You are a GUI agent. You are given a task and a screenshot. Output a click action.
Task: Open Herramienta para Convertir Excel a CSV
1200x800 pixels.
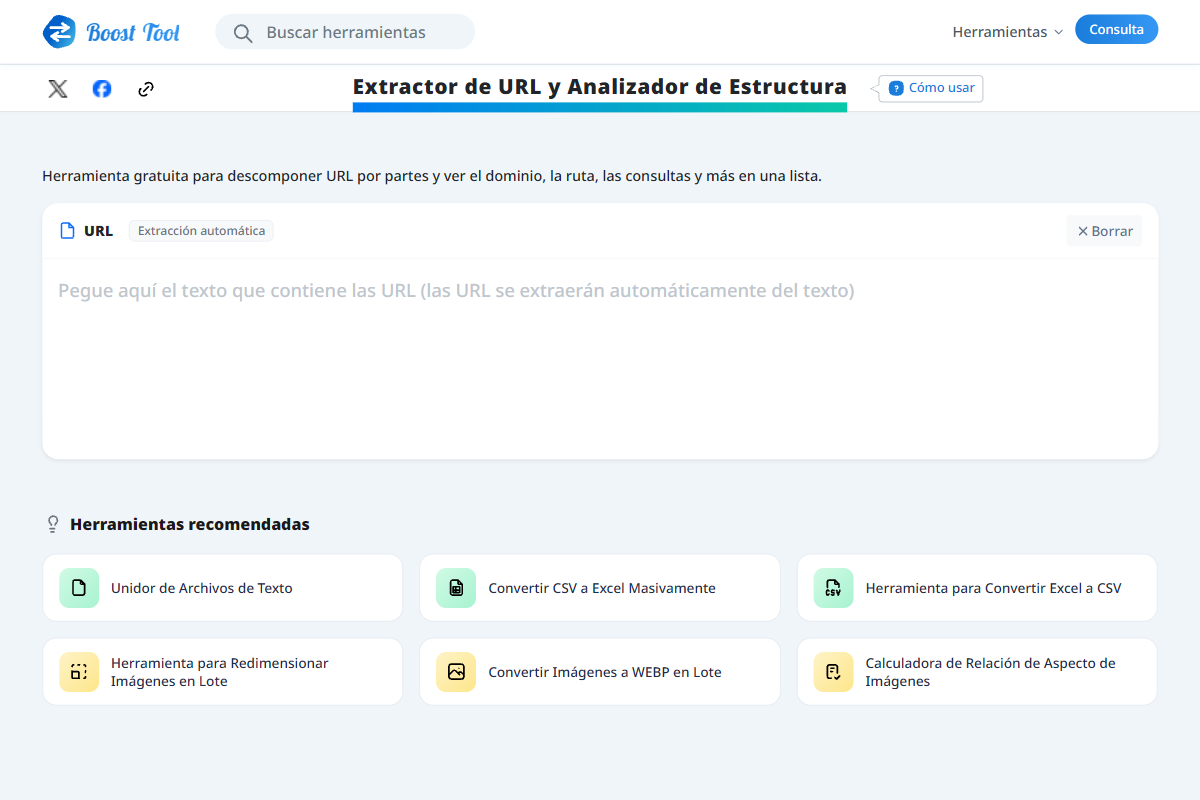pyautogui.click(x=977, y=588)
